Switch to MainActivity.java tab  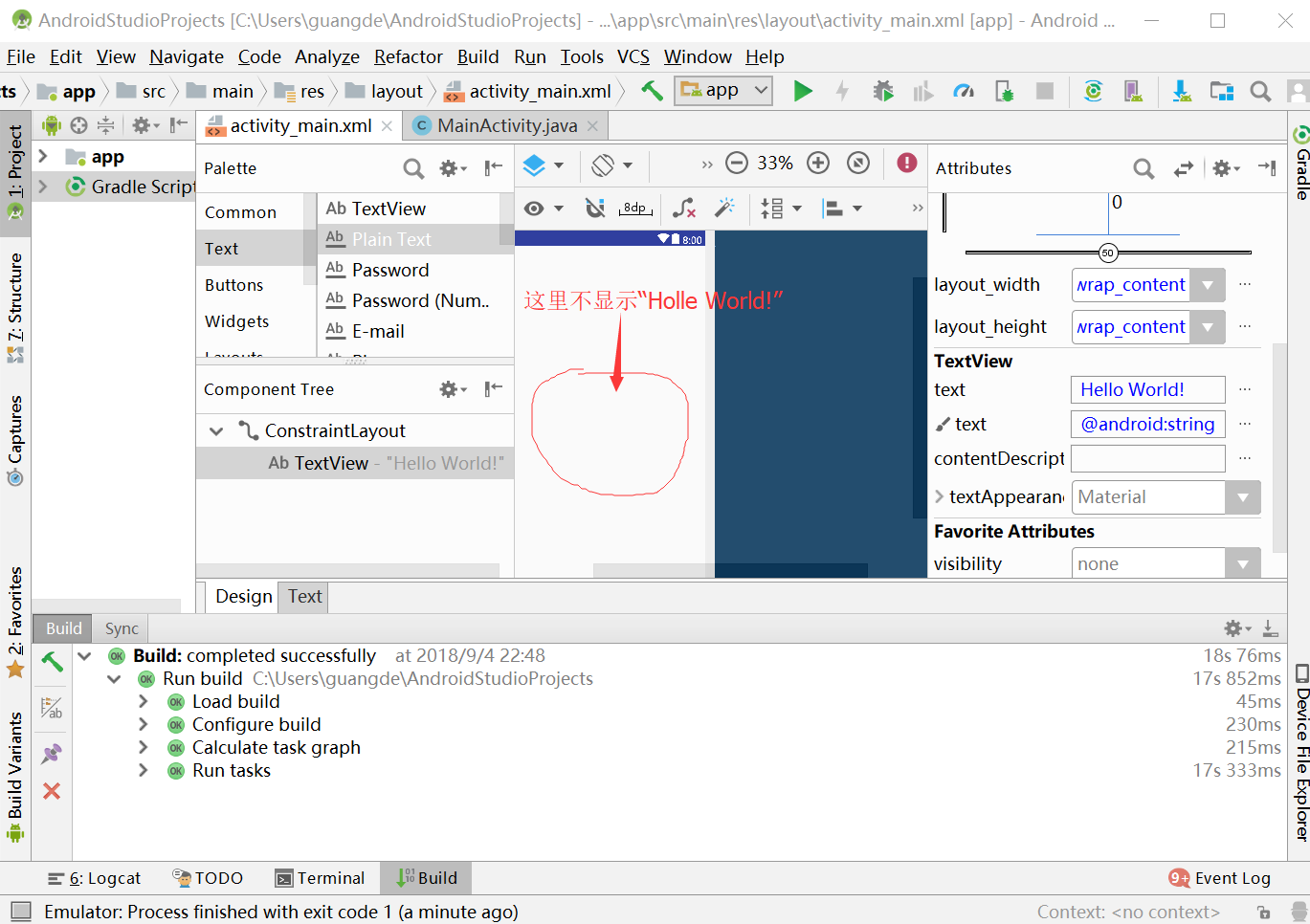507,126
